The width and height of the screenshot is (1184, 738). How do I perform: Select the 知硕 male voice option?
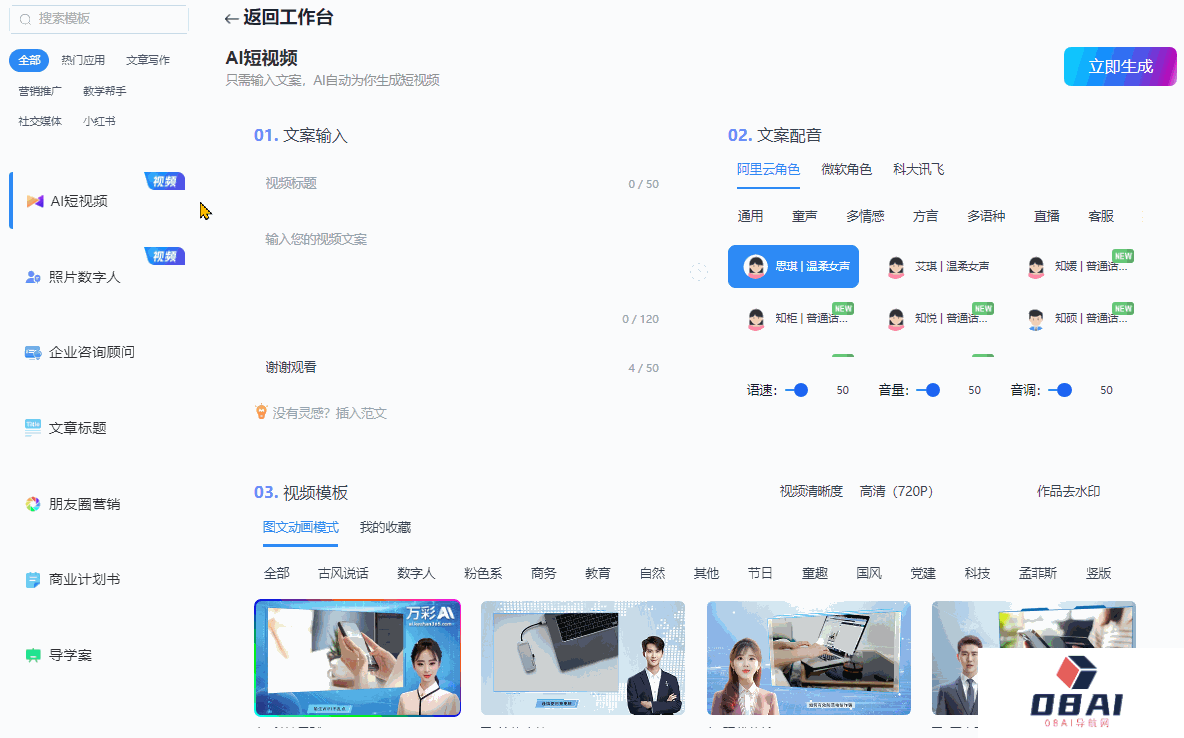click(1036, 319)
